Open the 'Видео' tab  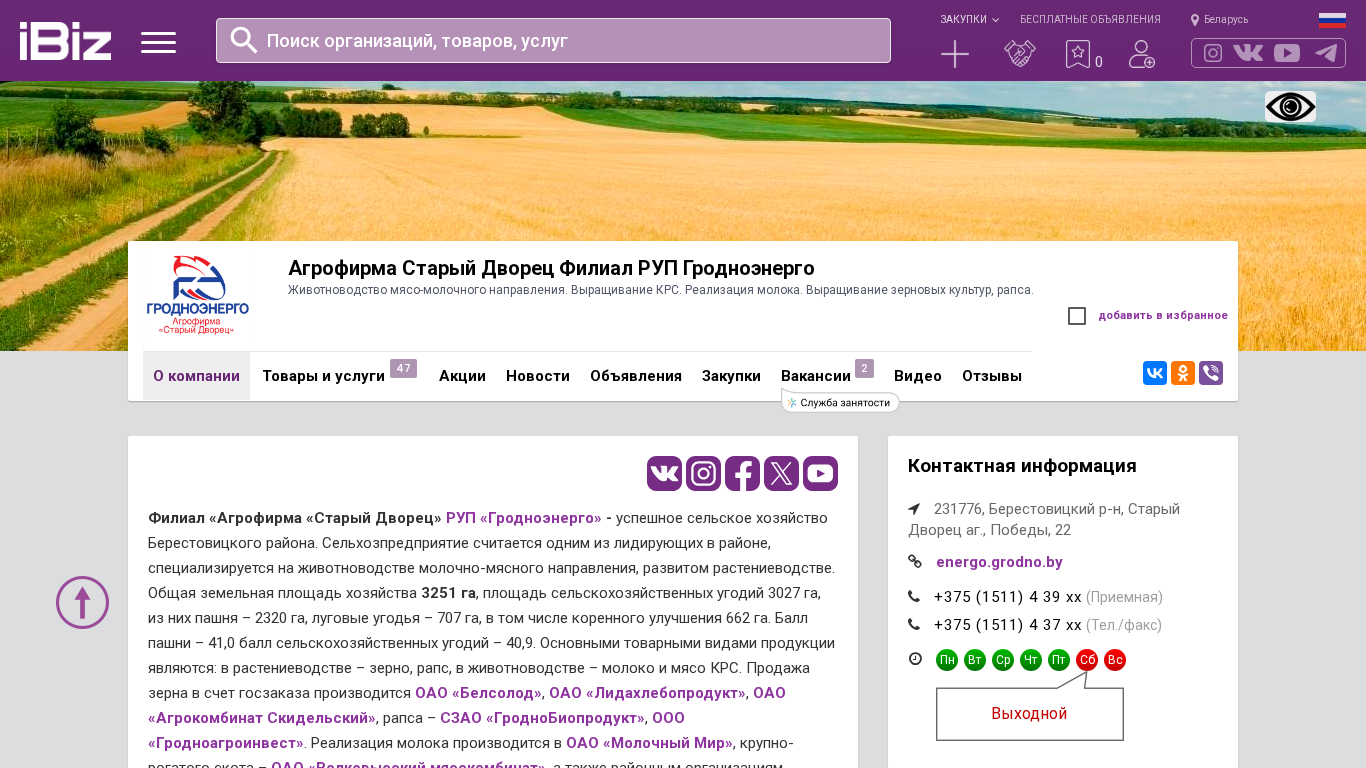coord(918,376)
